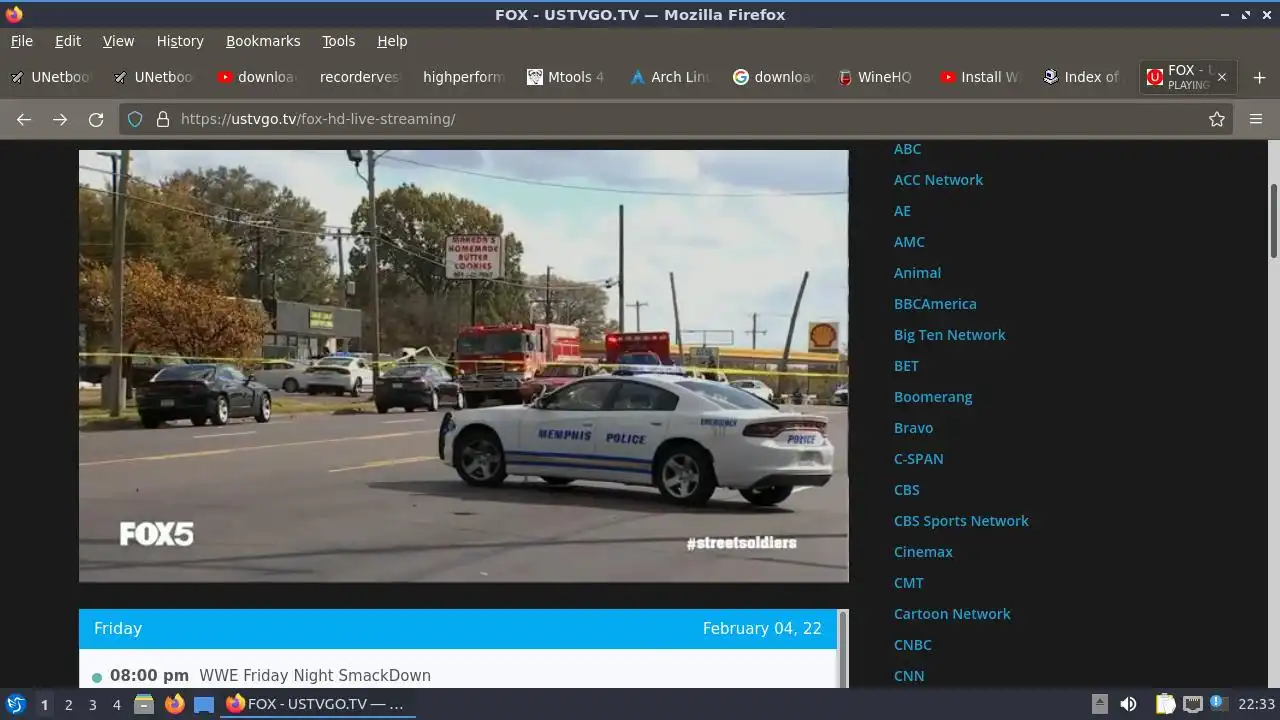Screen dimensions: 1280x720
Task: Go forward one page
Action: [x=60, y=119]
